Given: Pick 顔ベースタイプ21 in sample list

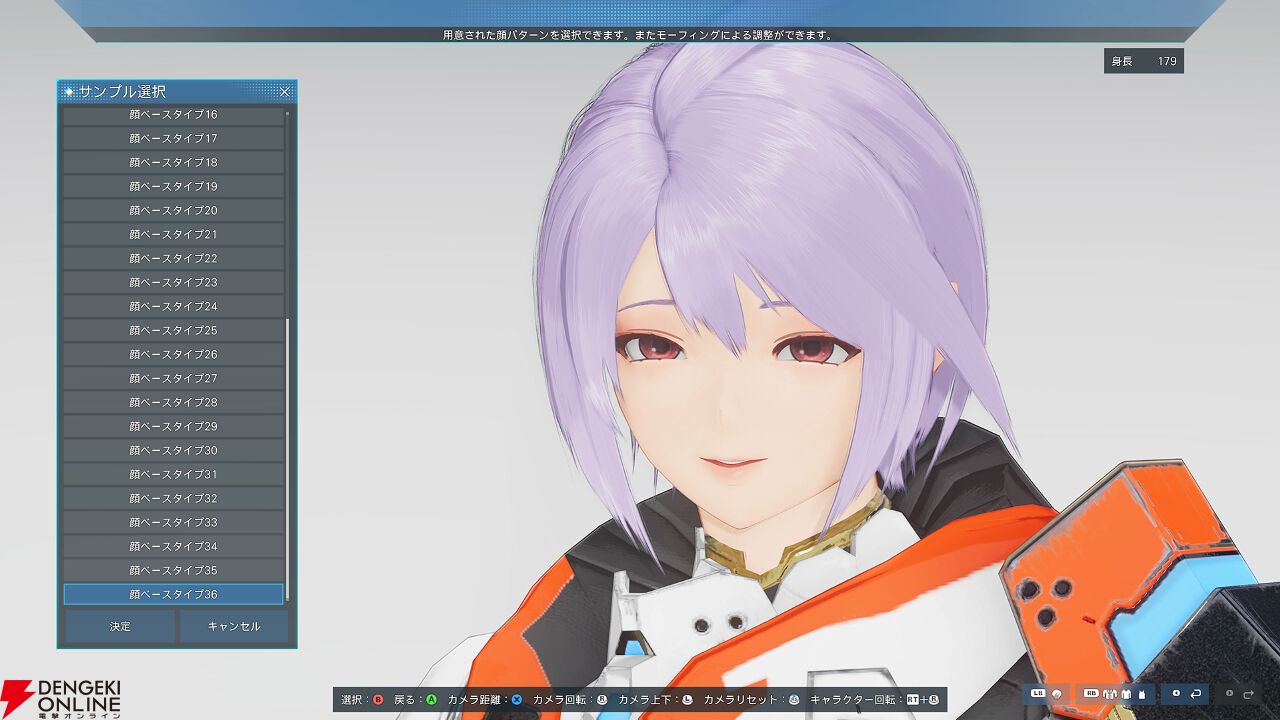Looking at the screenshot, I should 173,234.
